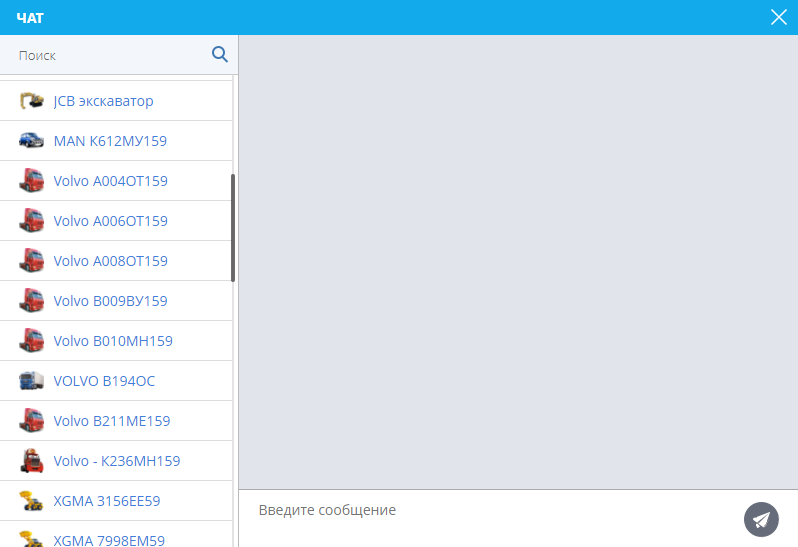Open chat with Volvo A006ОТ159
Image resolution: width=798 pixels, height=547 pixels.
(110, 221)
